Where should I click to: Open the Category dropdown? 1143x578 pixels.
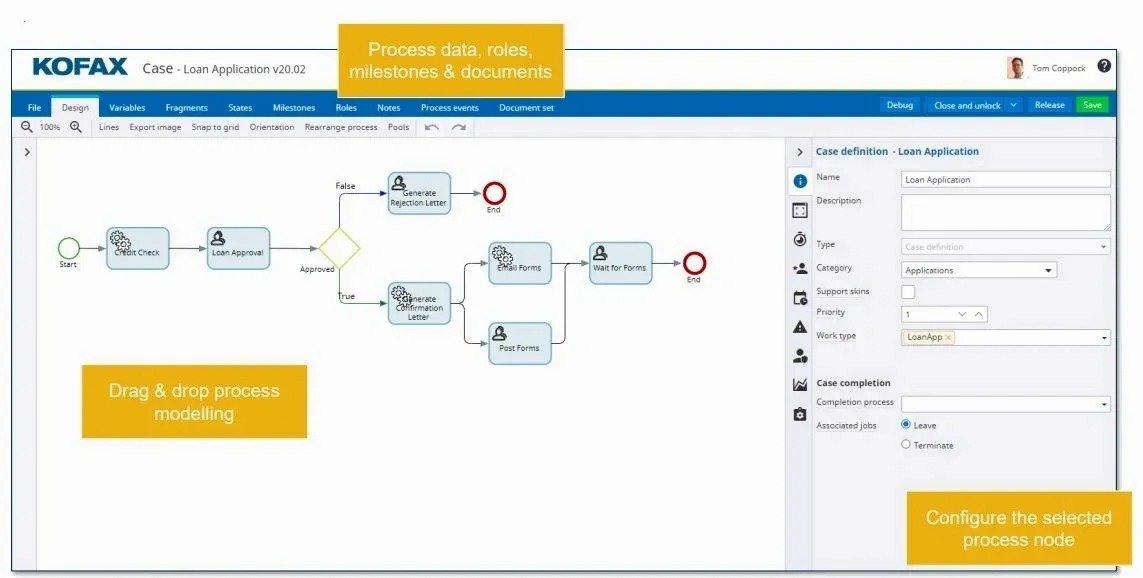click(x=979, y=270)
